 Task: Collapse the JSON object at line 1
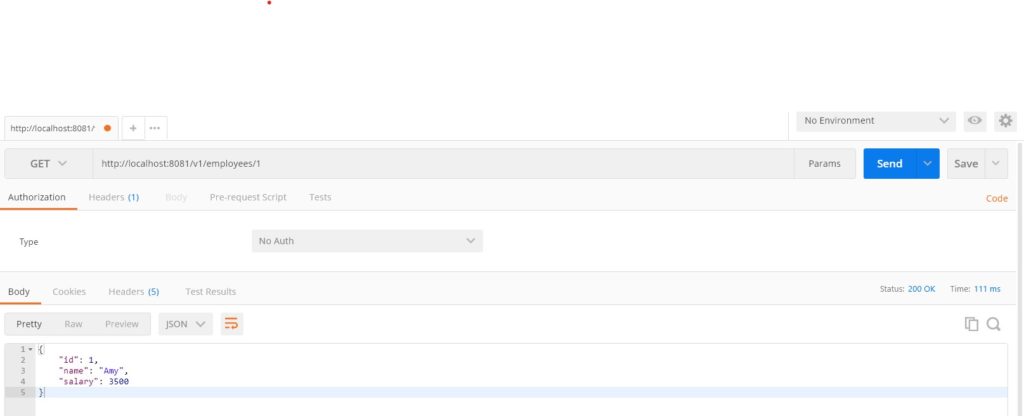point(30,349)
